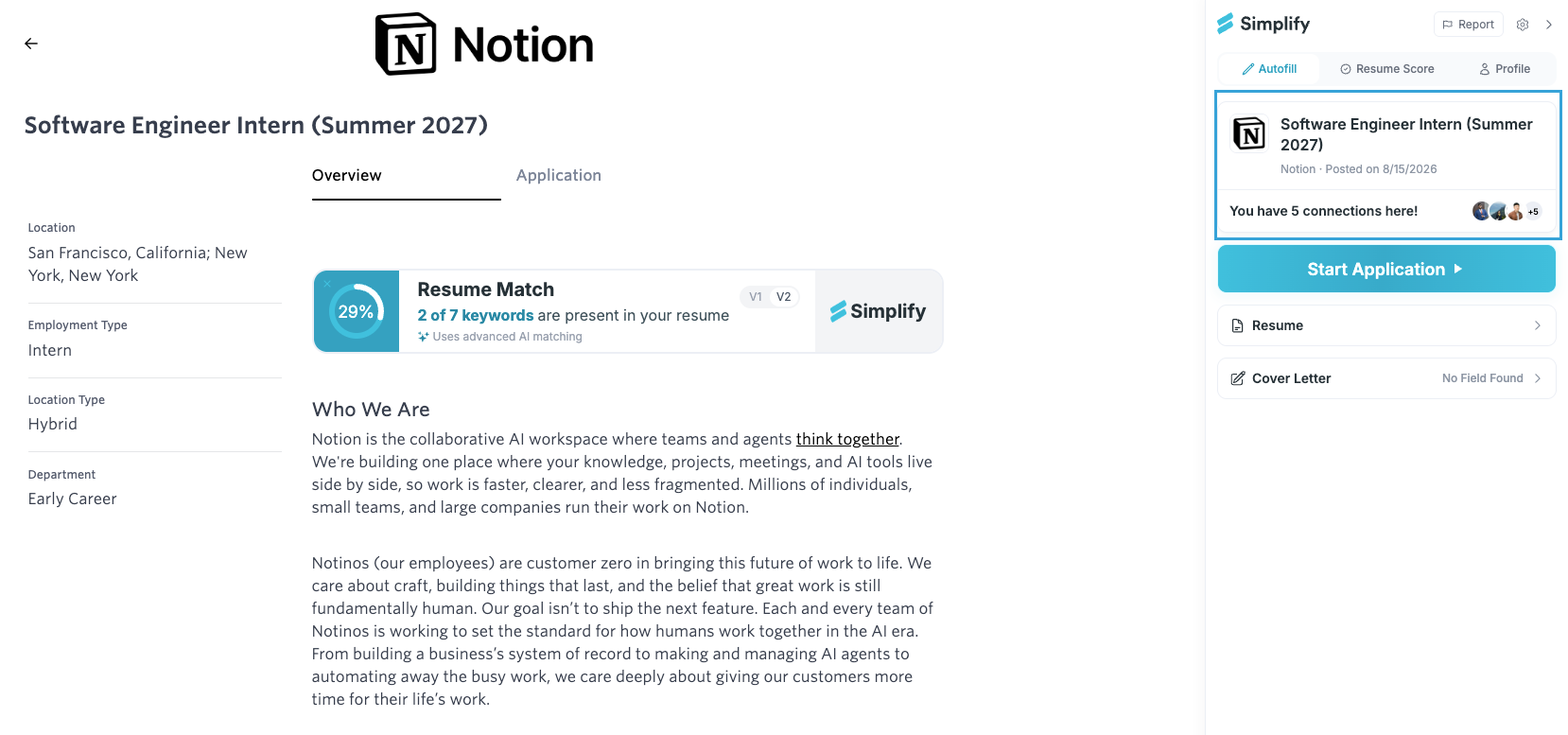This screenshot has height=735, width=1568.
Task: Switch to the Application tab
Action: (x=559, y=175)
